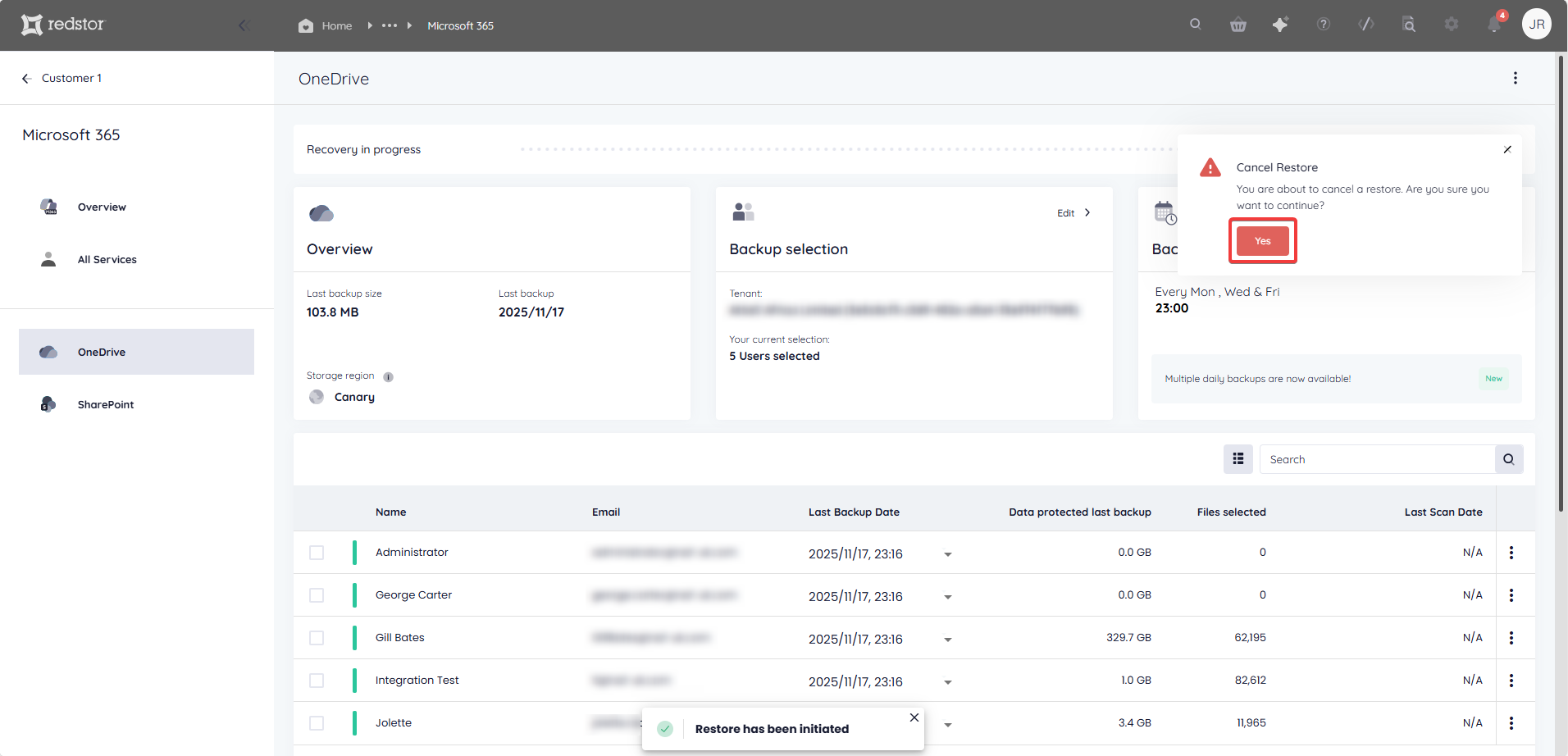Click the sparkle AI icon
Image resolution: width=1568 pixels, height=756 pixels.
(x=1280, y=25)
